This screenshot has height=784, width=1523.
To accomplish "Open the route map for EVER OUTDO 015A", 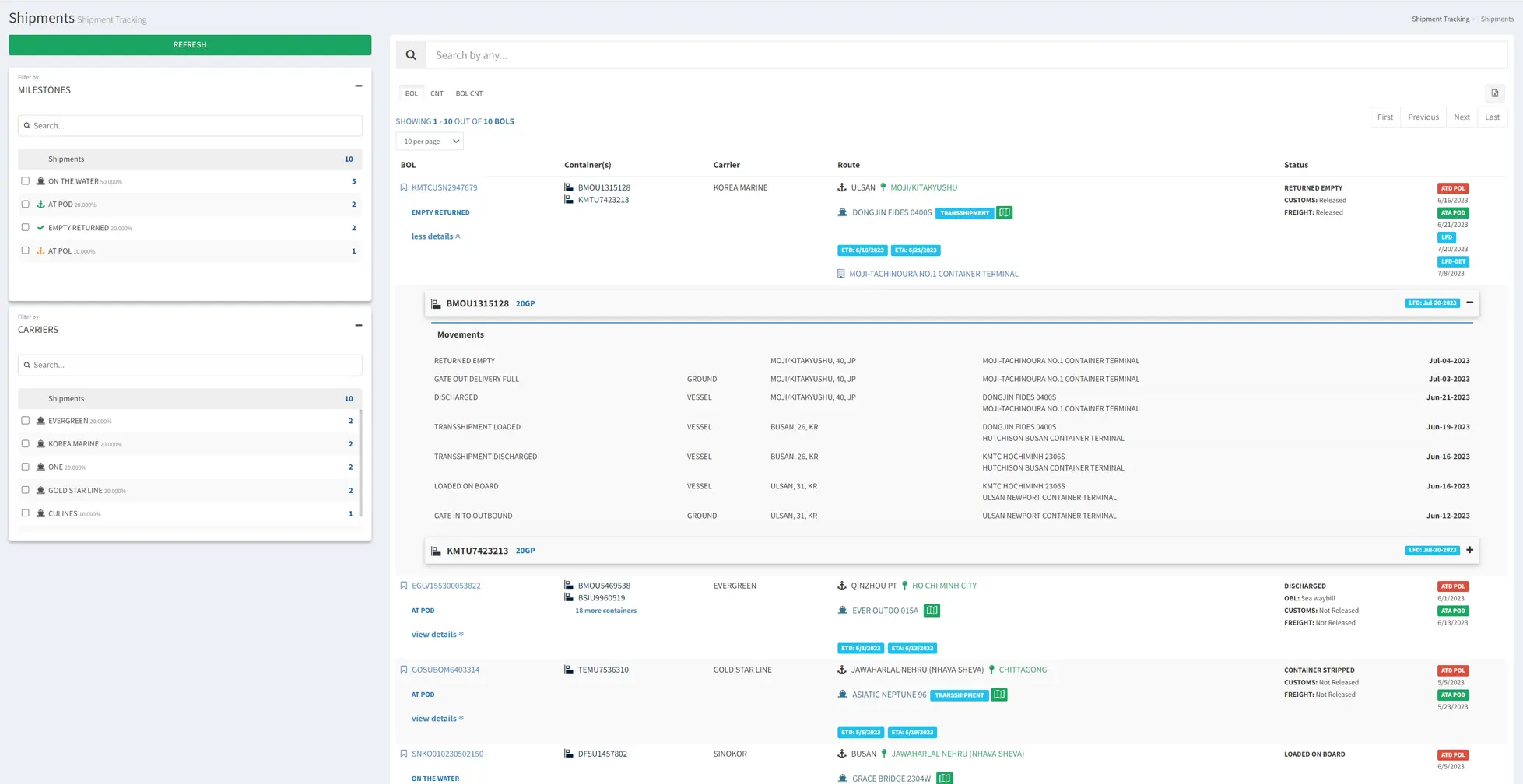I will pyautogui.click(x=932, y=611).
